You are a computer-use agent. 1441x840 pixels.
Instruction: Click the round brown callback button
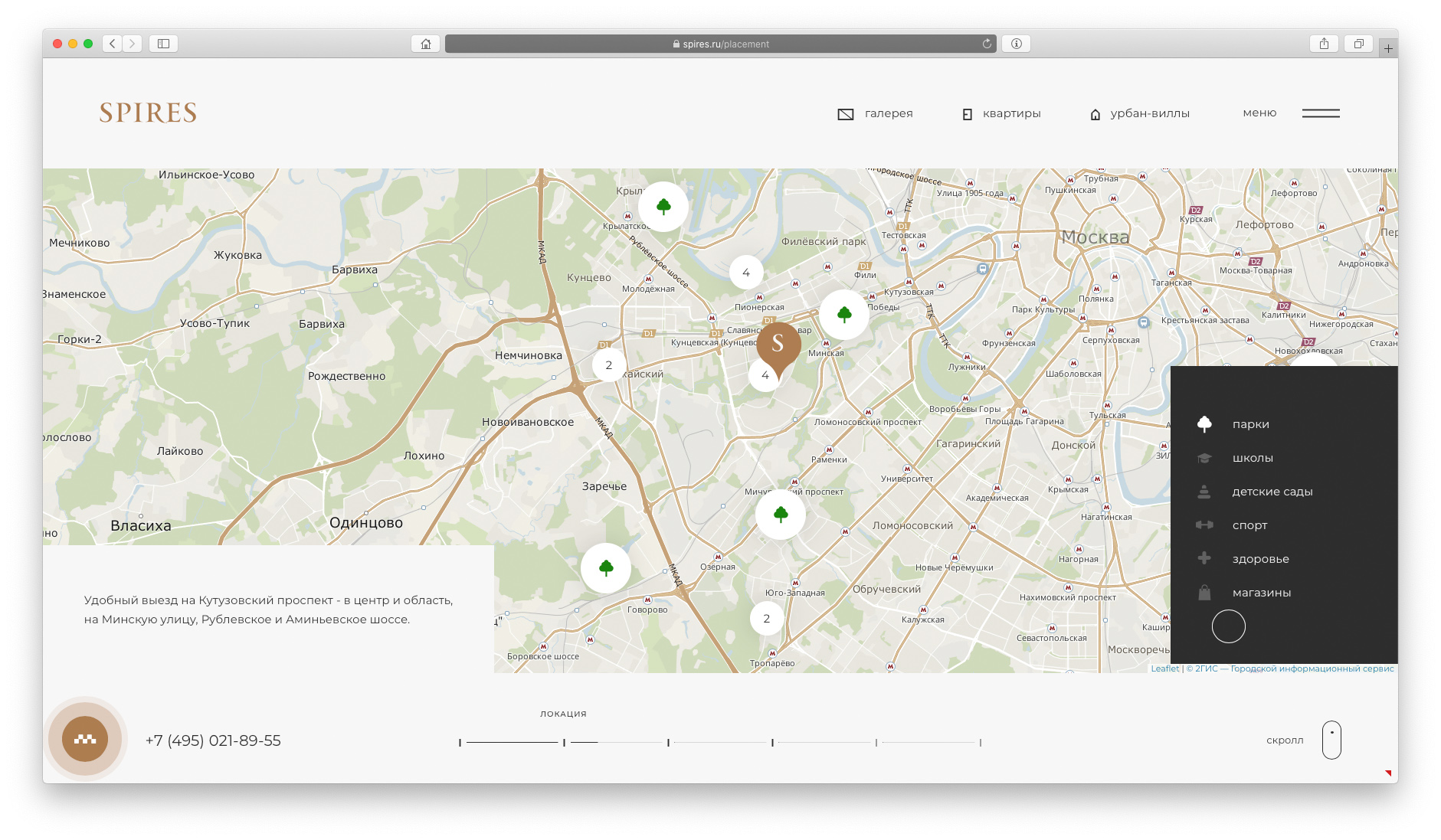pos(85,739)
